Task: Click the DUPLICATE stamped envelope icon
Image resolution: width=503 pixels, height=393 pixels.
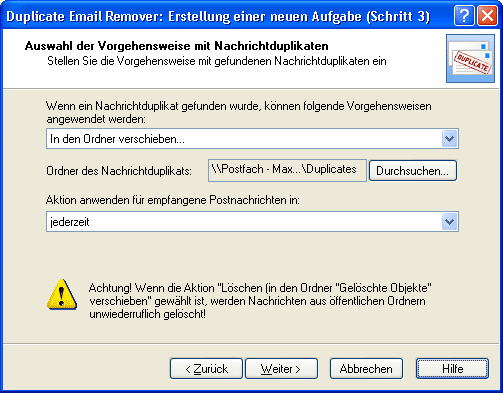Action: pyautogui.click(x=470, y=59)
